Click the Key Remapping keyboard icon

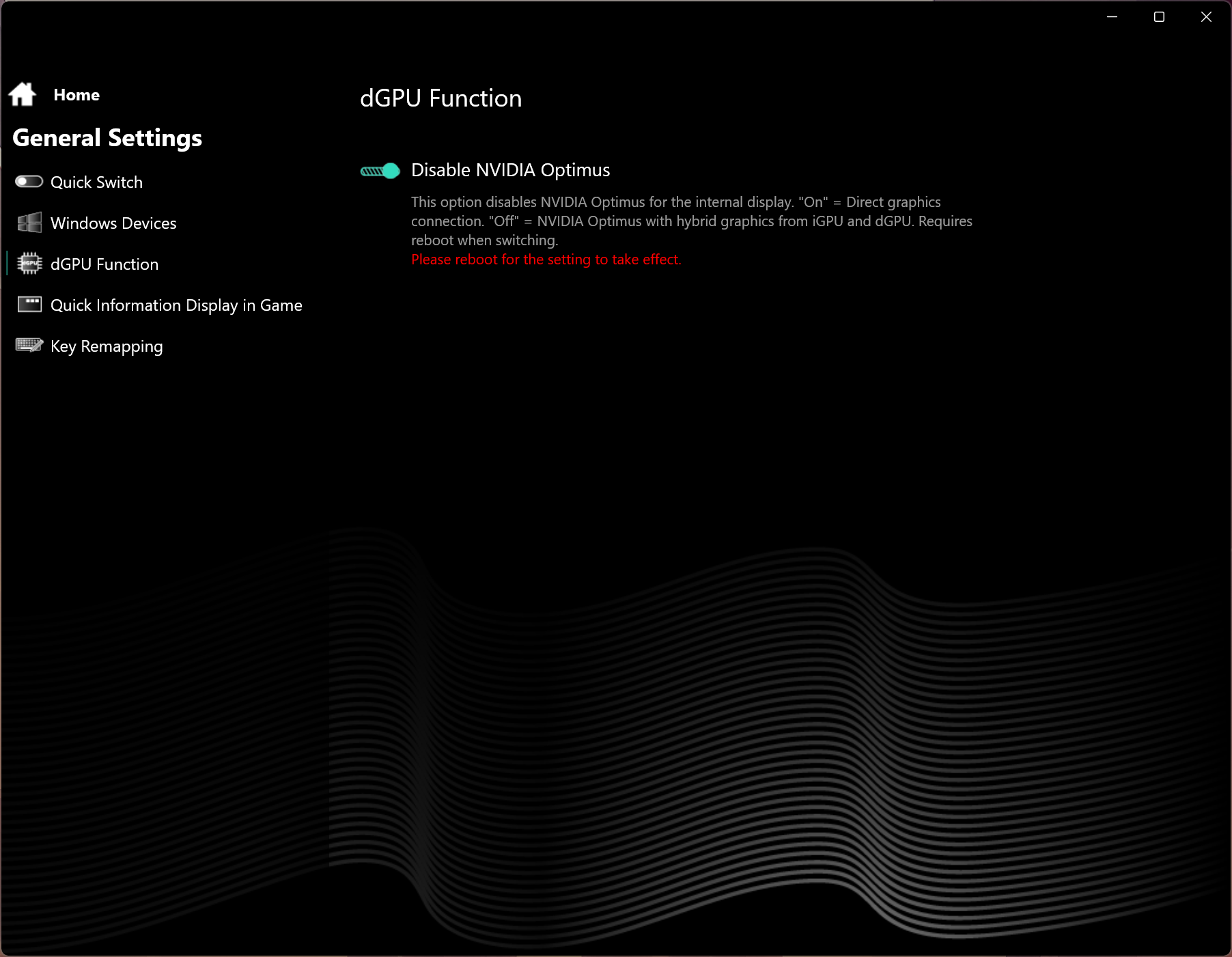point(29,346)
